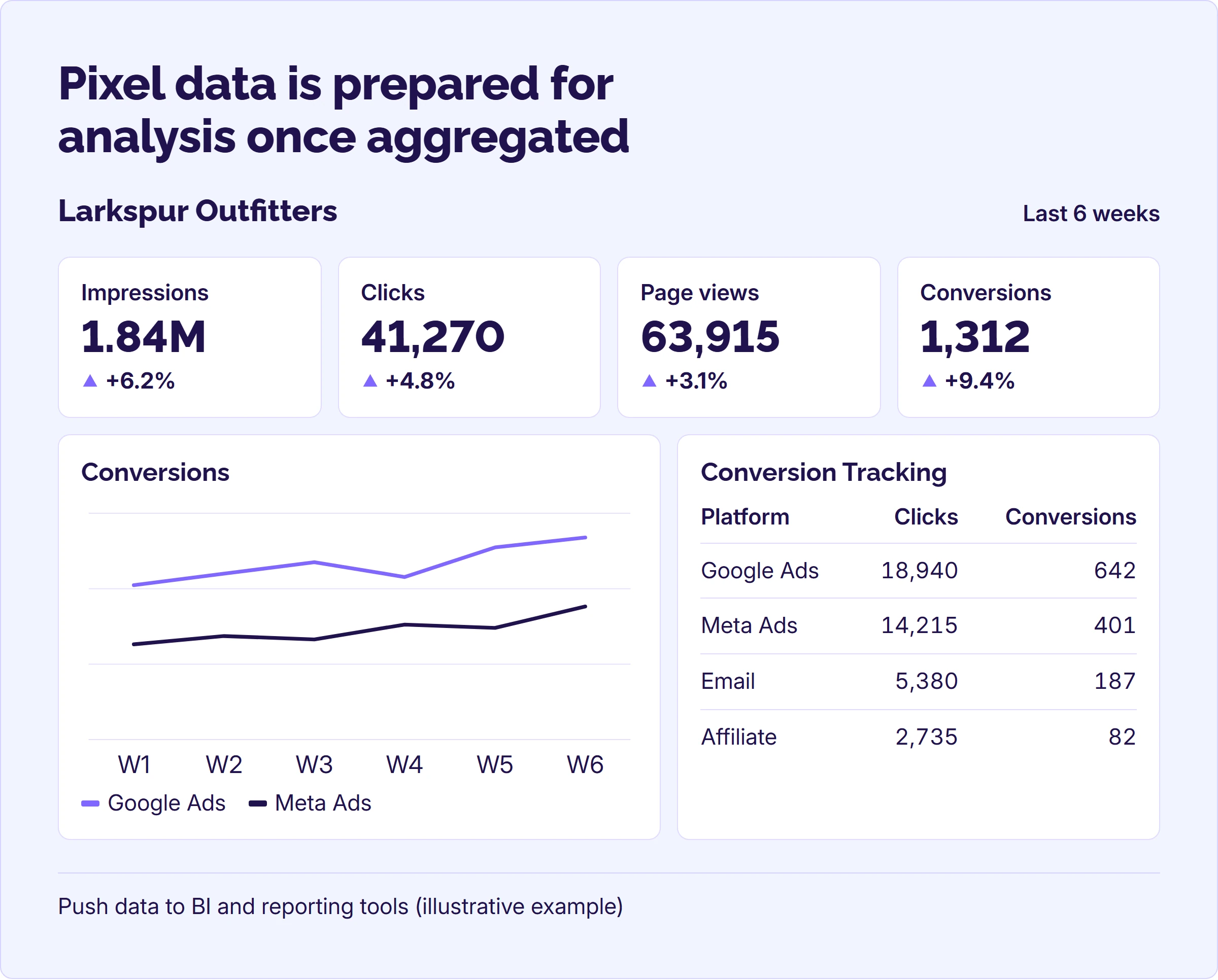Click the Meta Ads legend label

(323, 803)
